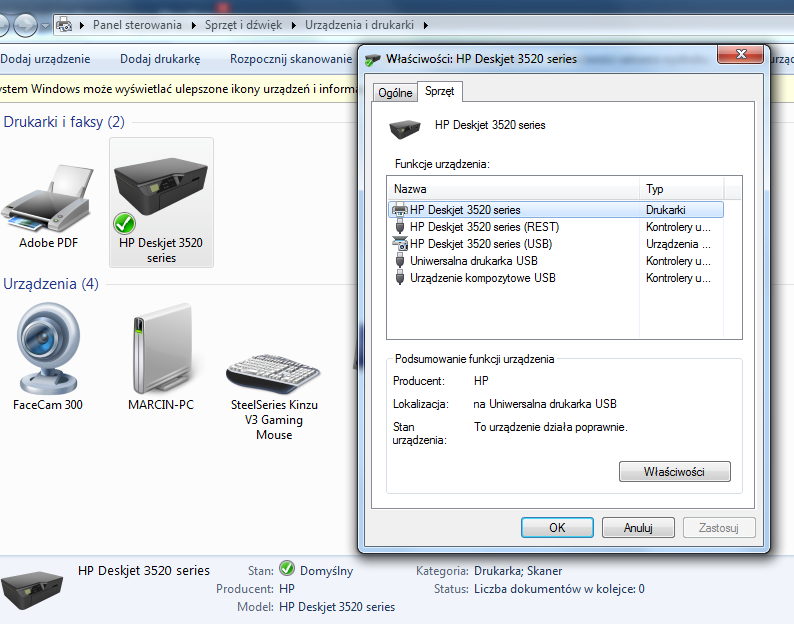Select row 'HP Deskjet 3520 series (USB)'
This screenshot has height=624, width=794.
pyautogui.click(x=555, y=244)
